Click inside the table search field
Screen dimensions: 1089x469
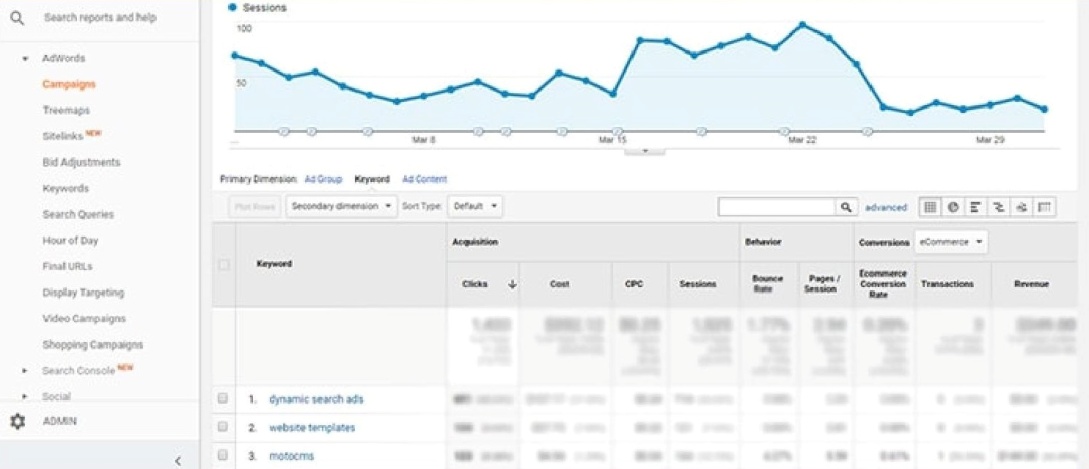(x=776, y=207)
